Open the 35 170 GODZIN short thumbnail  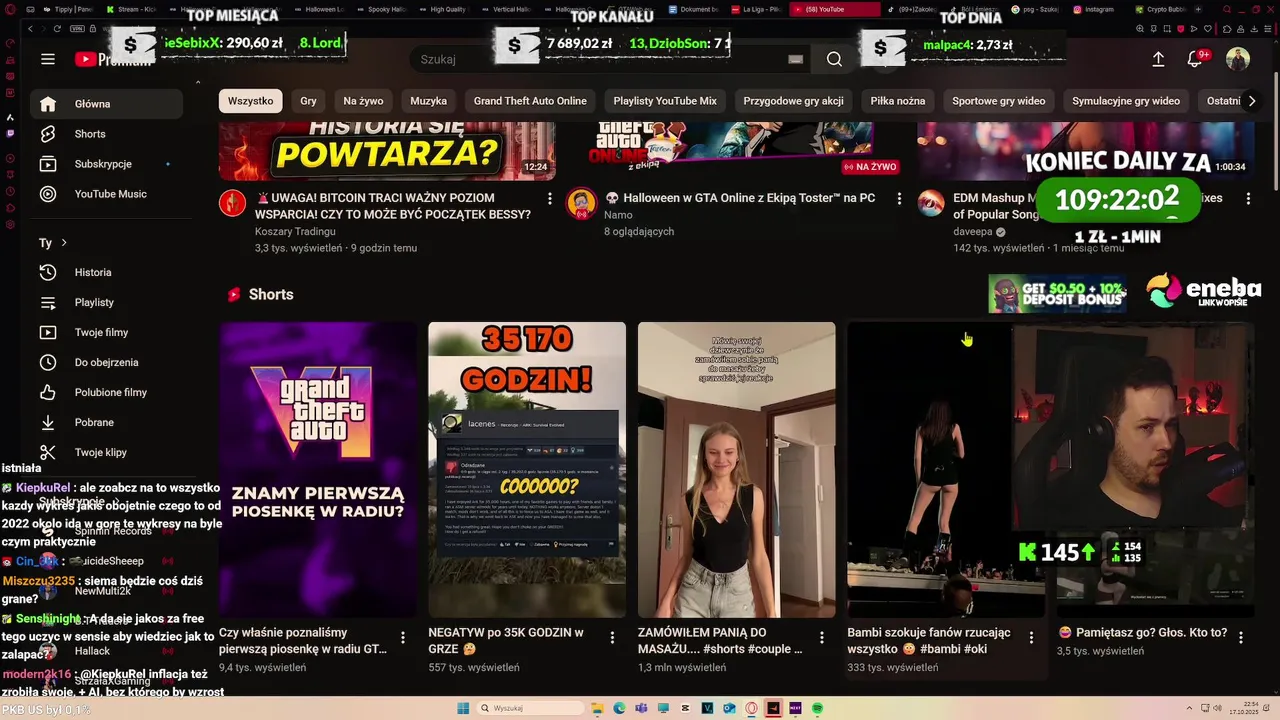coord(527,469)
